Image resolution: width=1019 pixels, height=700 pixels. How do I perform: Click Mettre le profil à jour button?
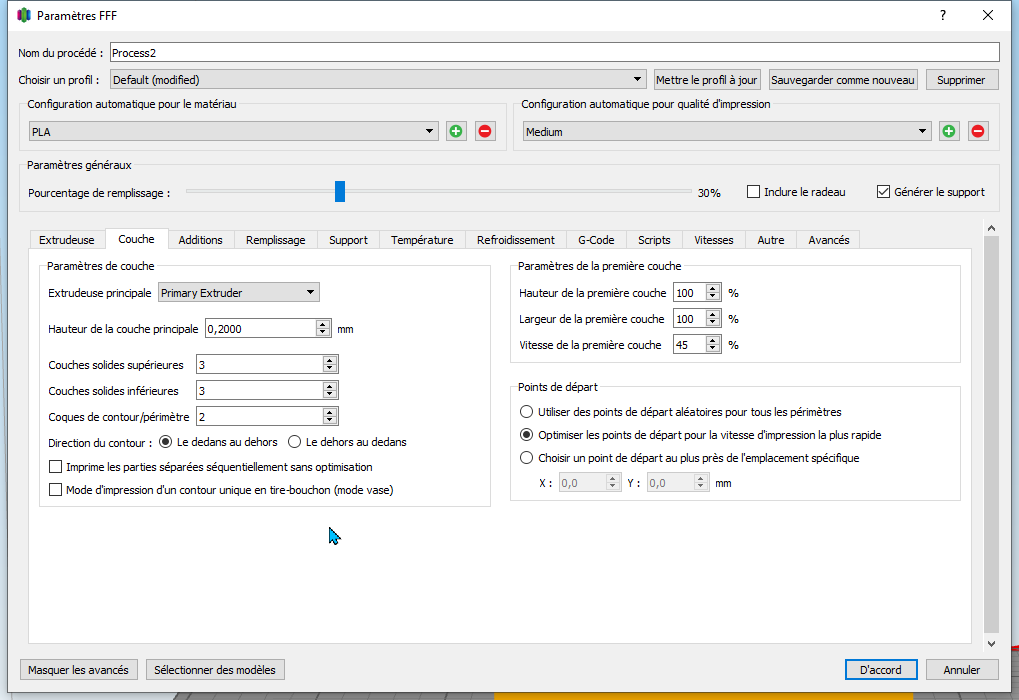click(706, 79)
